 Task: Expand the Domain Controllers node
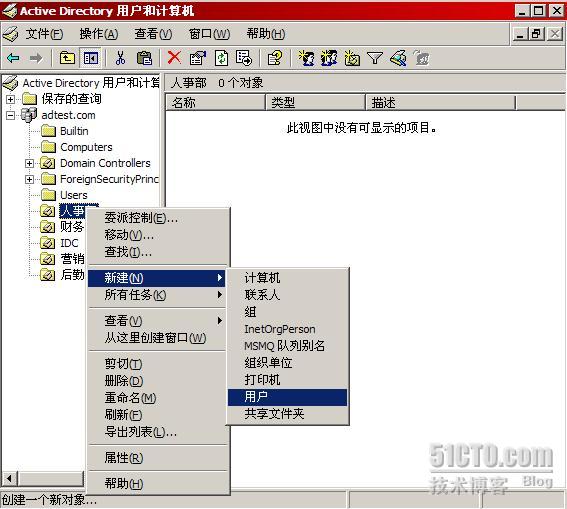pyautogui.click(x=29, y=163)
